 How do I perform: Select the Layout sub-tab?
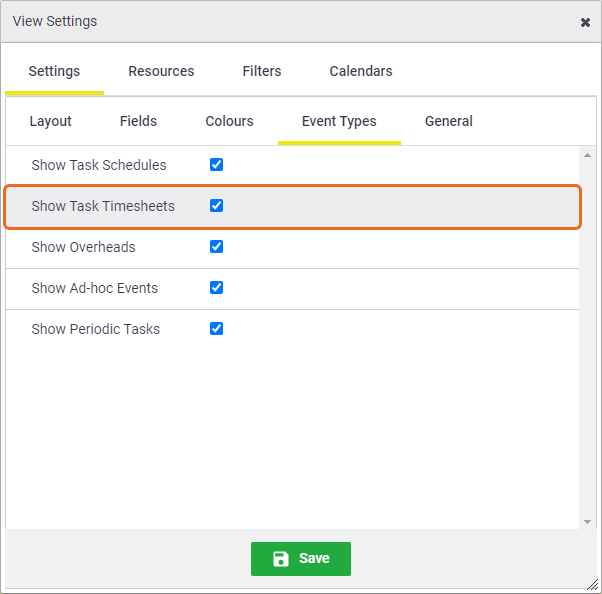(50, 121)
